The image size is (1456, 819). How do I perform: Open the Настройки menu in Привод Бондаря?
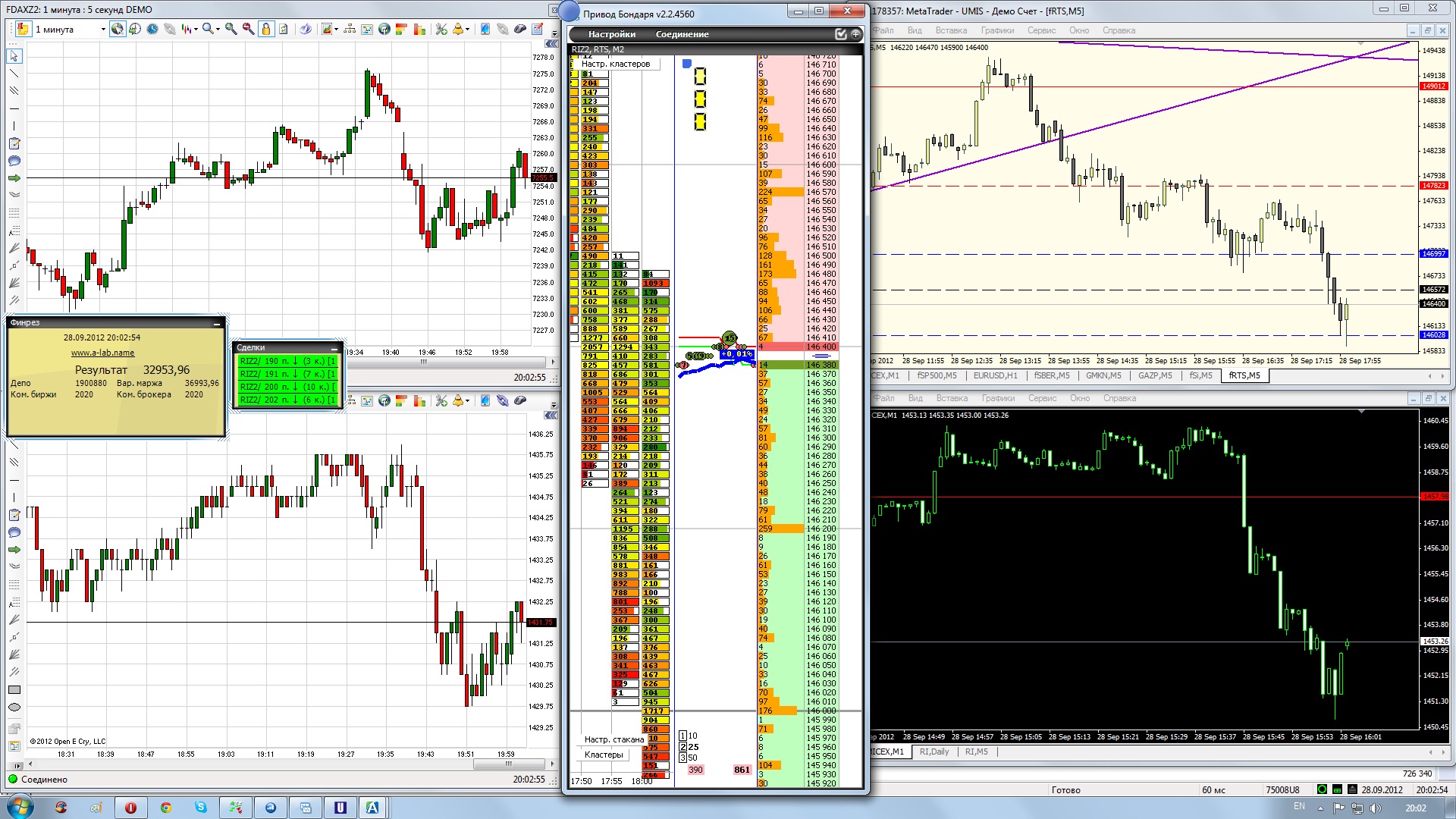[611, 34]
